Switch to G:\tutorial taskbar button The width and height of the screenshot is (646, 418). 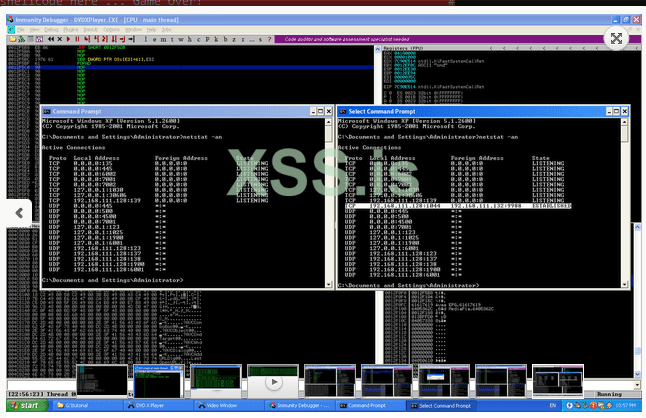point(87,406)
